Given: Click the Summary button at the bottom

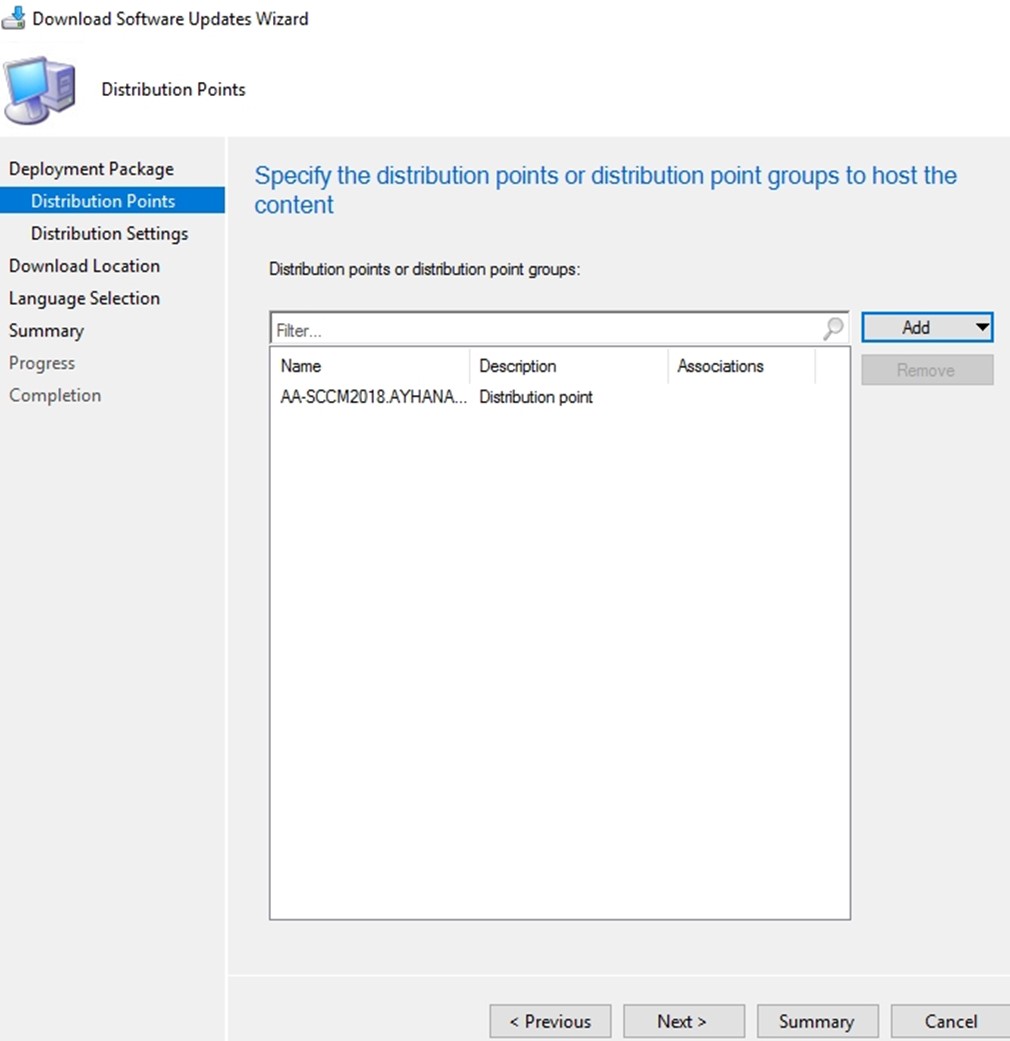Looking at the screenshot, I should [x=817, y=1021].
